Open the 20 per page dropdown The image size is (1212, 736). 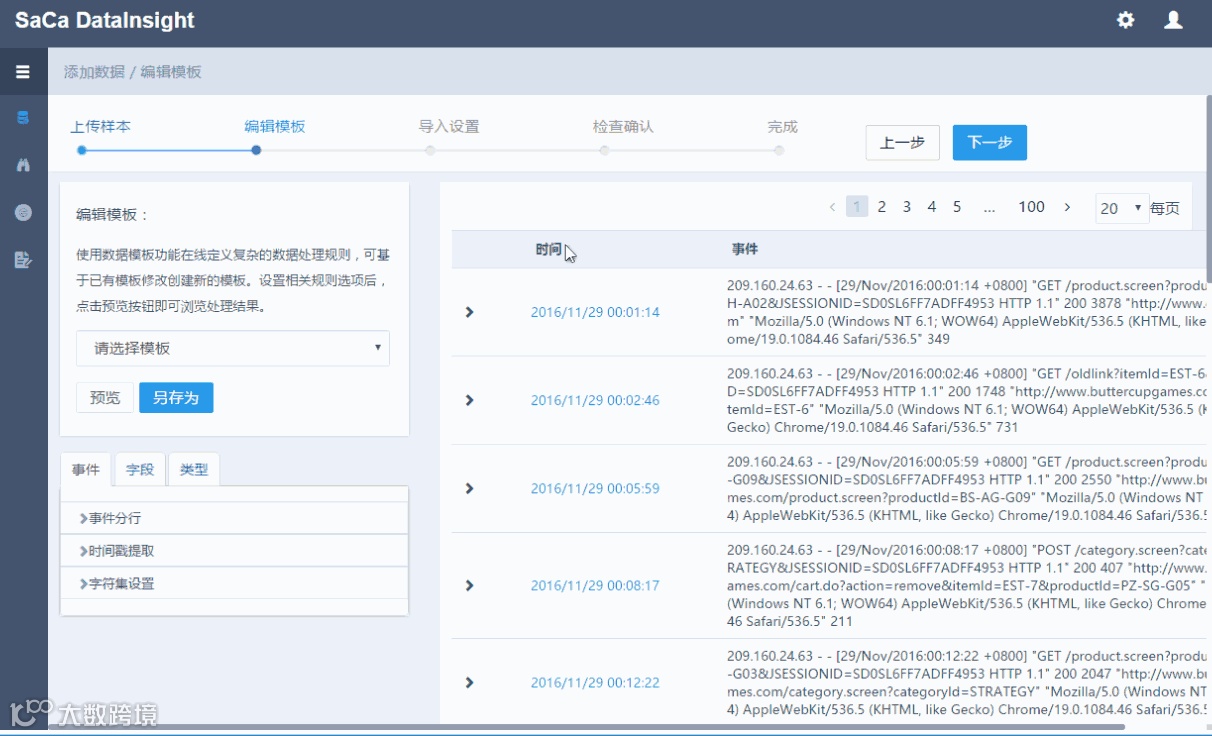[x=1121, y=208]
